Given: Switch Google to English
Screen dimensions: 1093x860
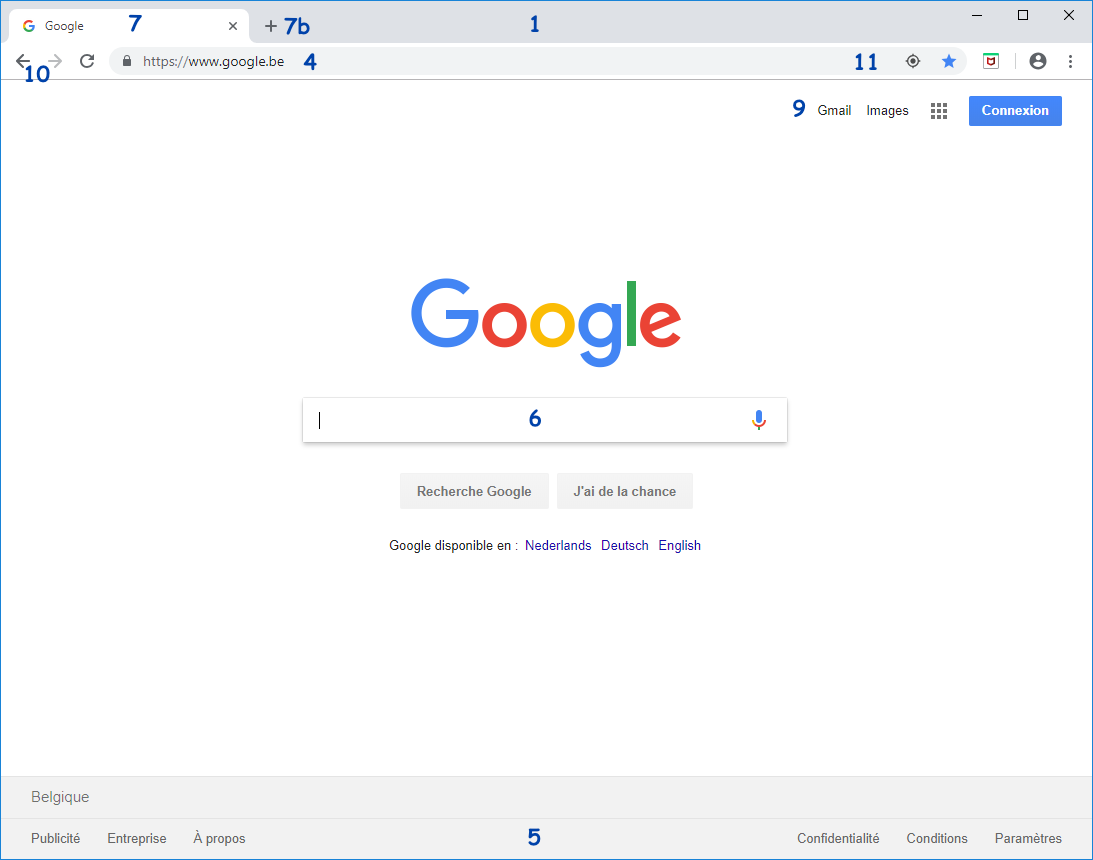Looking at the screenshot, I should coord(680,546).
